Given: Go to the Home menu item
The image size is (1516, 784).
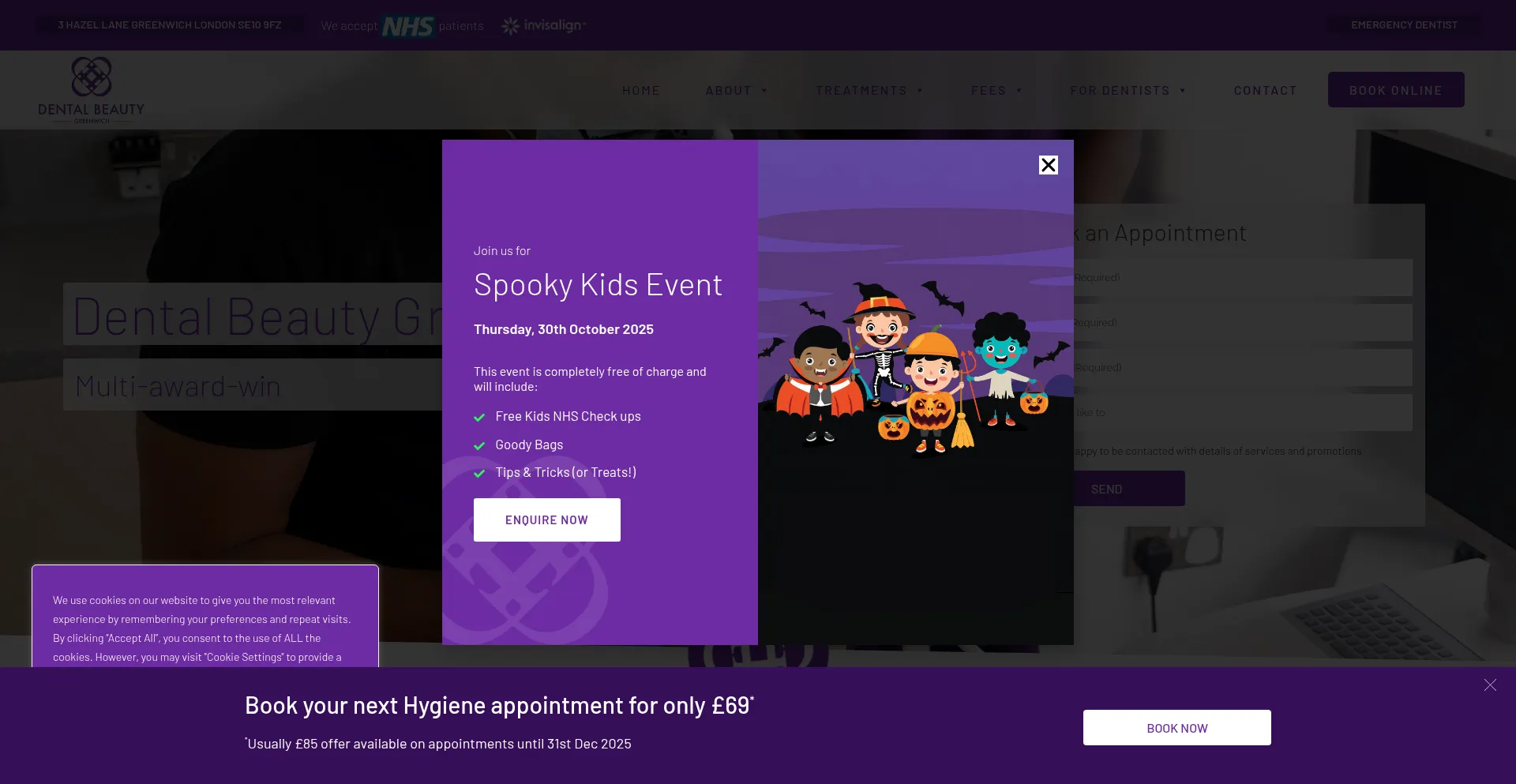Looking at the screenshot, I should coord(640,91).
